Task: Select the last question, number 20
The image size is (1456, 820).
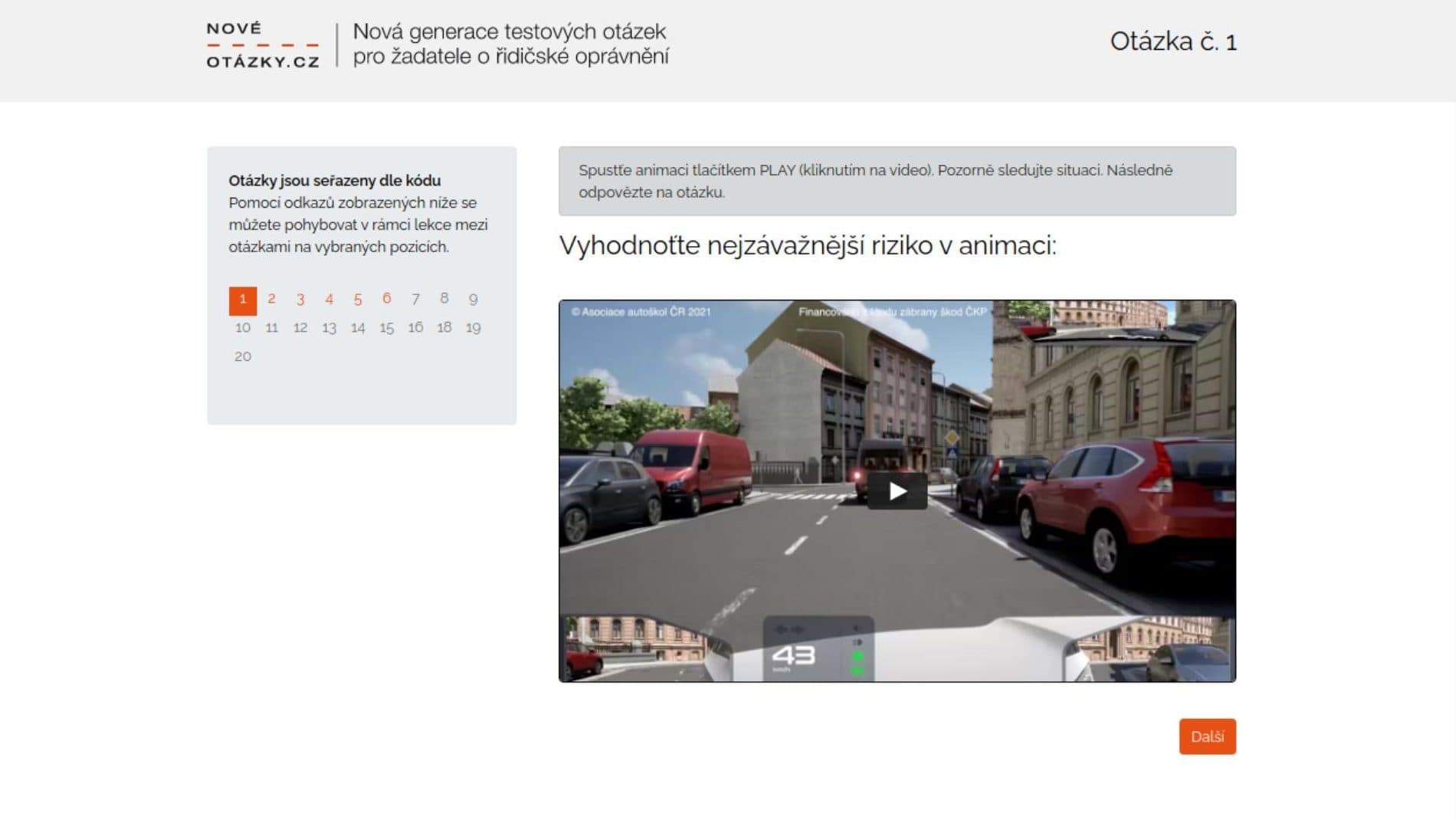Action: pyautogui.click(x=243, y=355)
